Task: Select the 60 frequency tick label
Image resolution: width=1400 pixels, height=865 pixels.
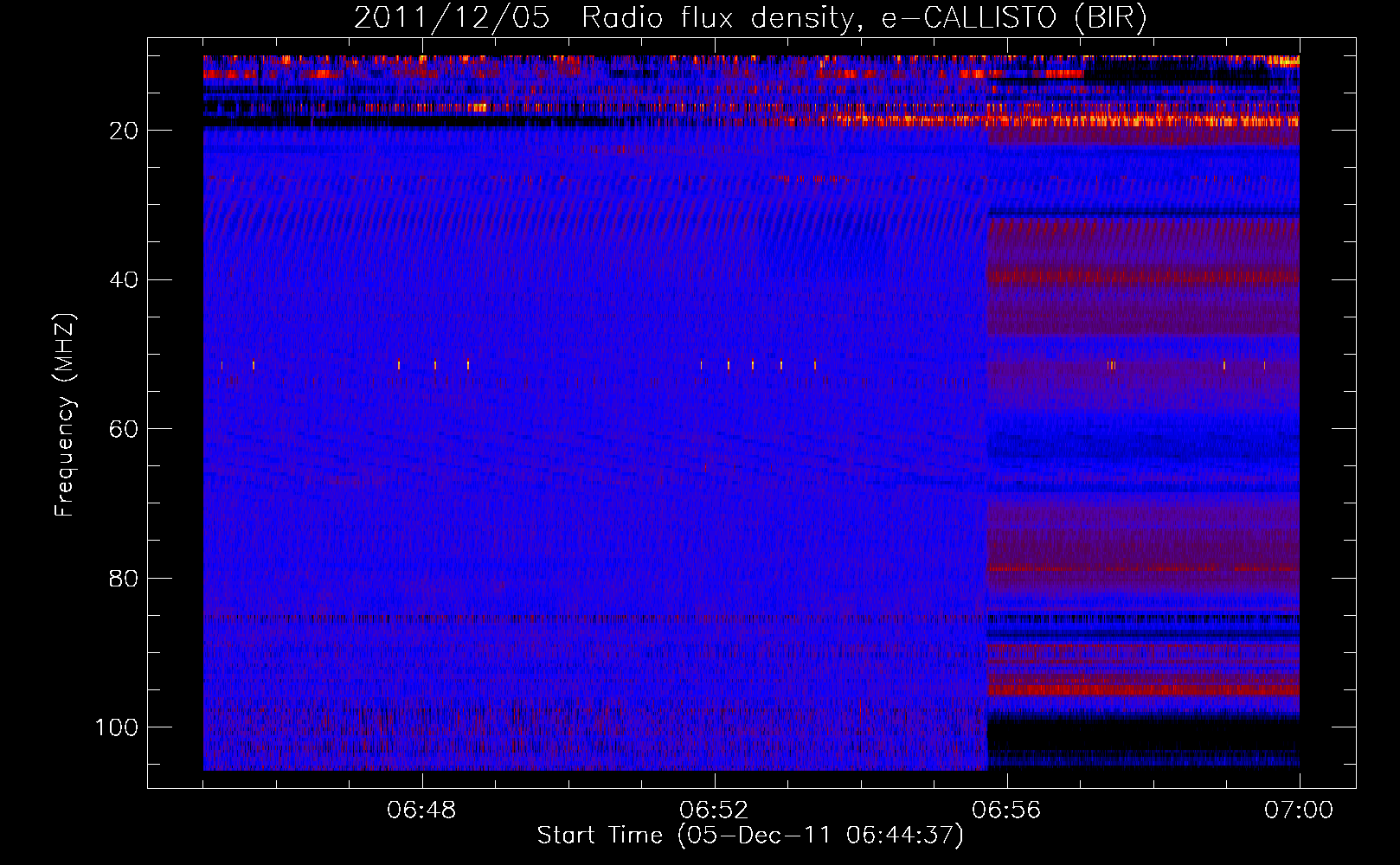Action: coord(125,429)
